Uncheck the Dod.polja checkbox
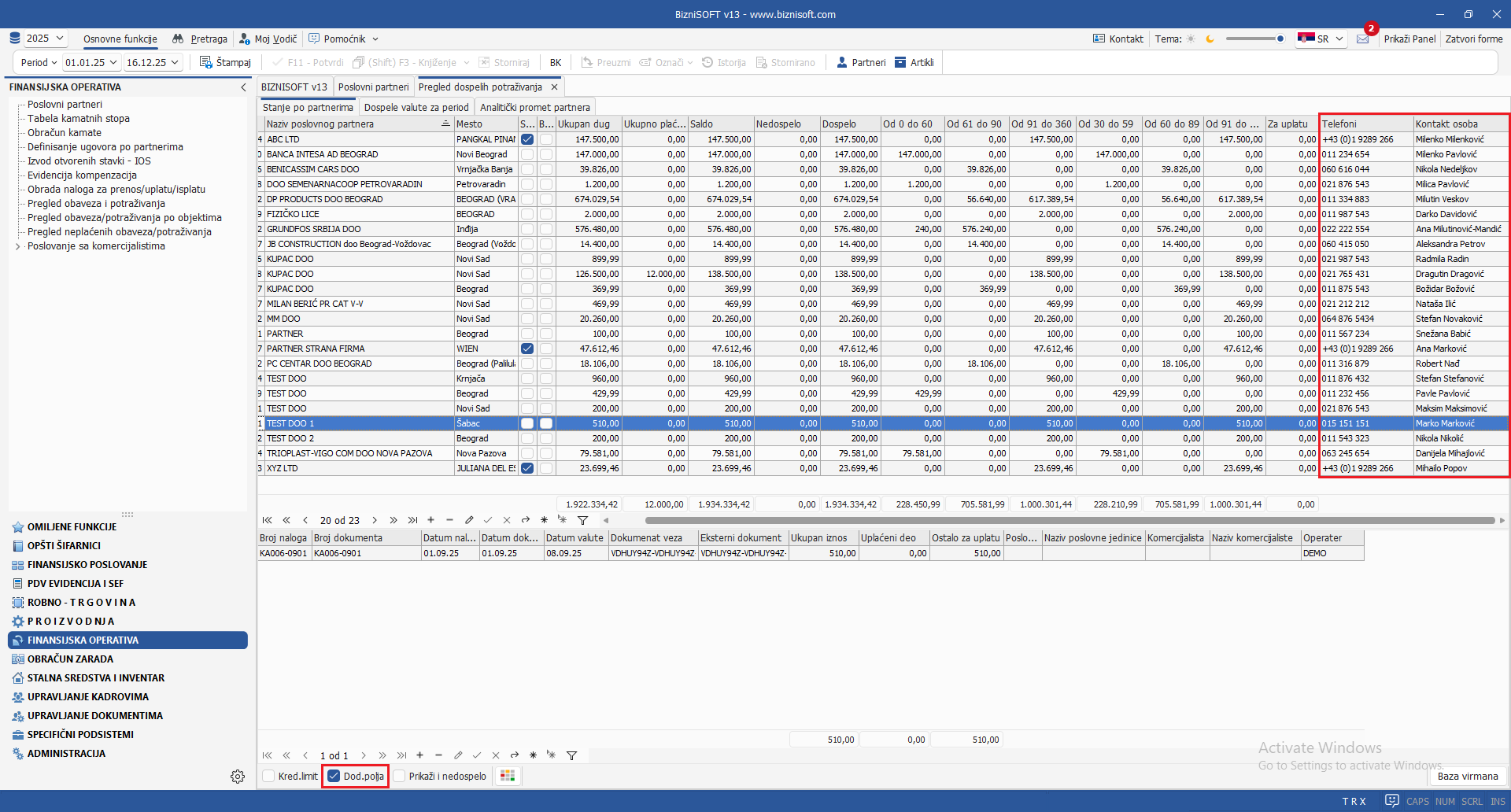The height and width of the screenshot is (812, 1511). click(334, 776)
